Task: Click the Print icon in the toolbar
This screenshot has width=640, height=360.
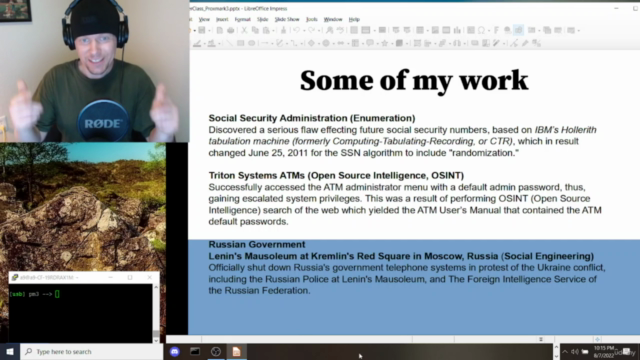Action: 231,30
